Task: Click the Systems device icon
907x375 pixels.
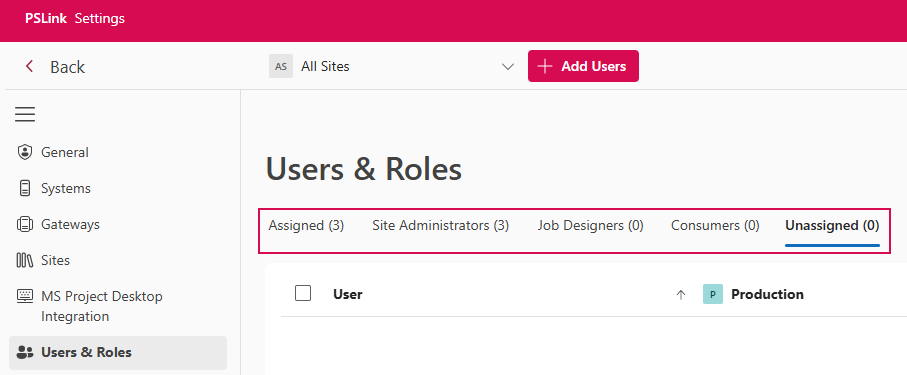Action: (x=24, y=188)
